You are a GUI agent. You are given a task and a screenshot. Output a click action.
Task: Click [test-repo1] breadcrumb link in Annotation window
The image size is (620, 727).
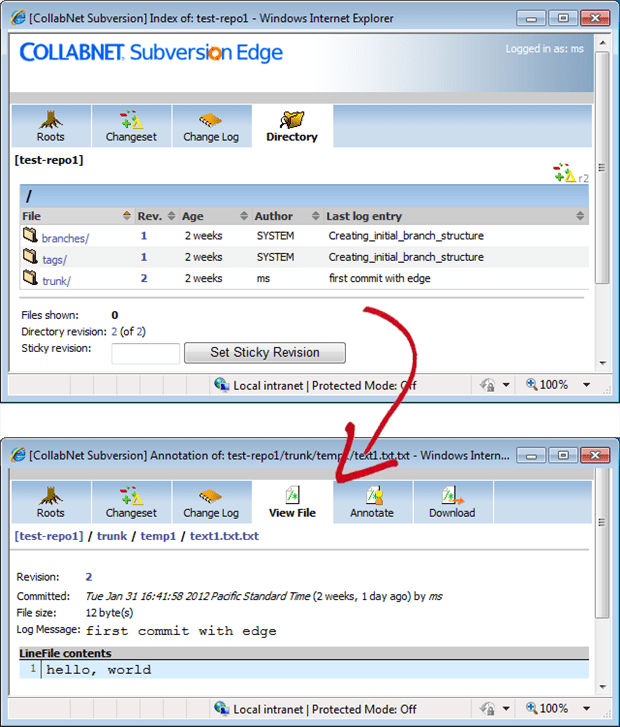(x=49, y=536)
